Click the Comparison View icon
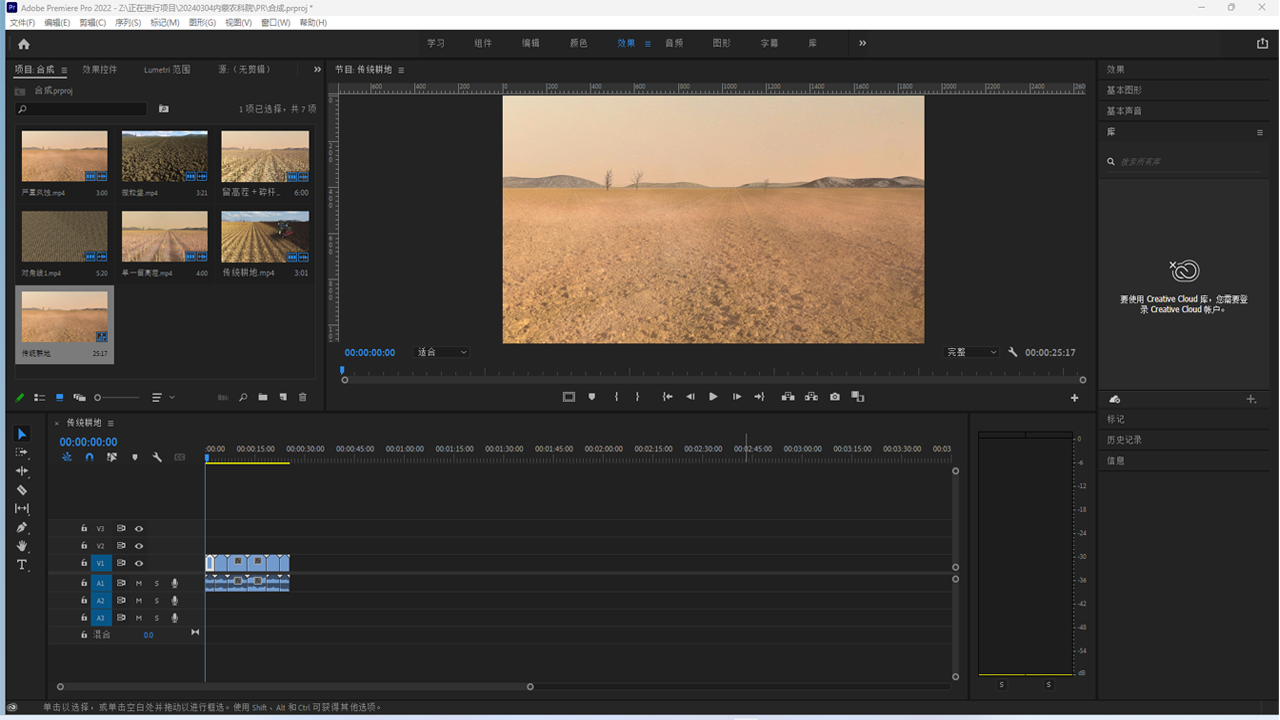 [858, 397]
